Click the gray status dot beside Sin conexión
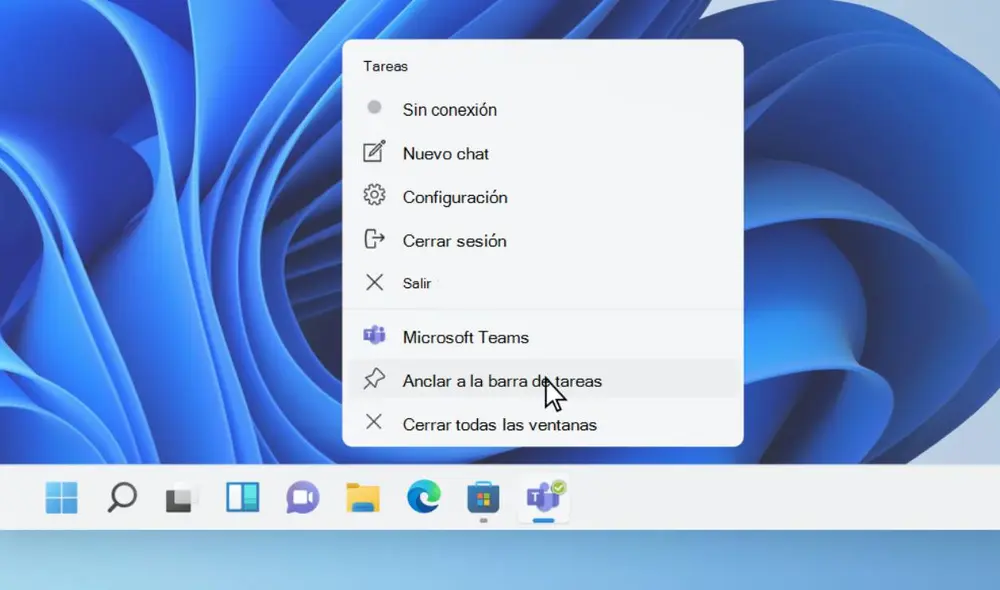Image resolution: width=1000 pixels, height=590 pixels. point(374,107)
